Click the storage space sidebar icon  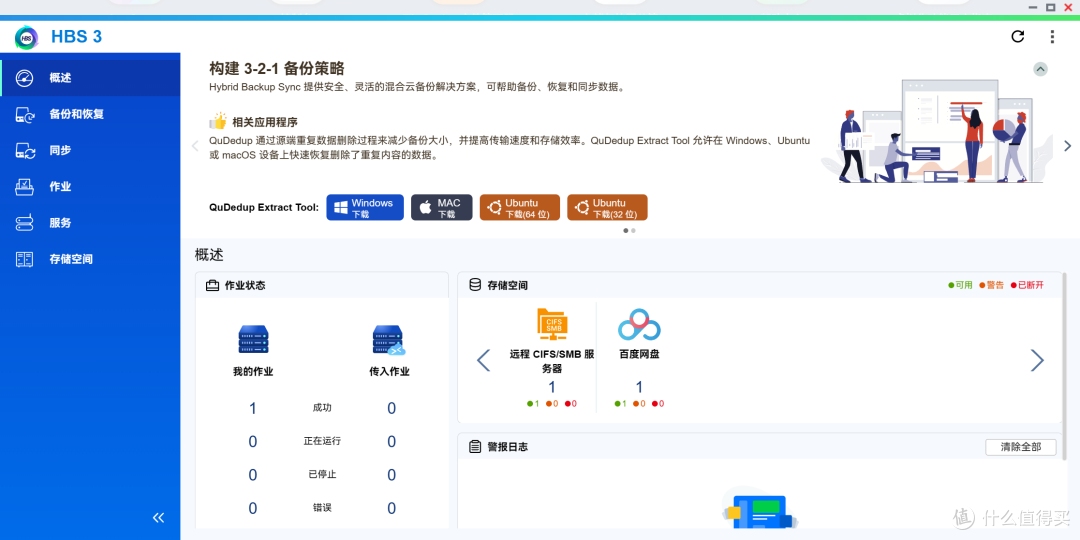[x=24, y=259]
